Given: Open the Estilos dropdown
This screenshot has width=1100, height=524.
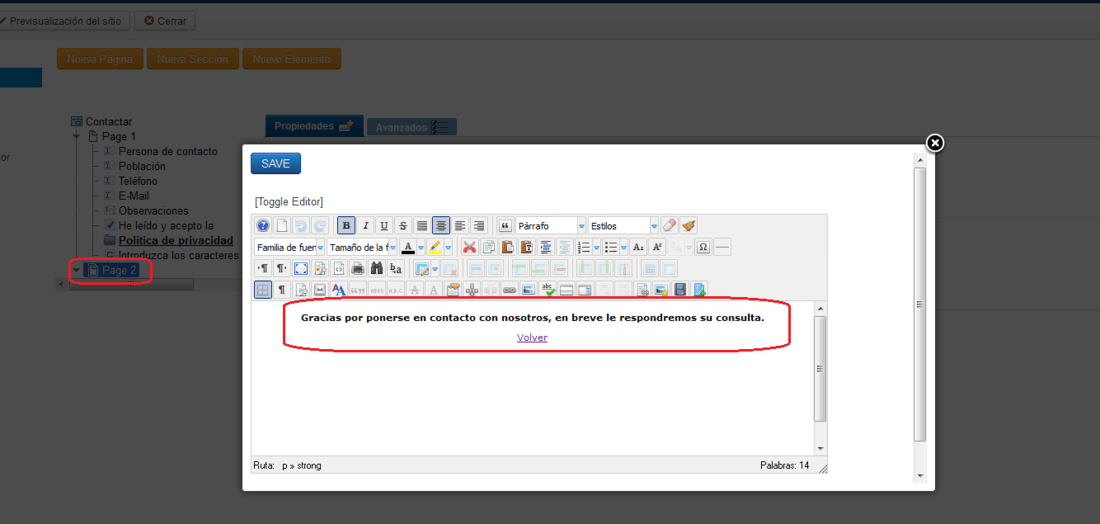Looking at the screenshot, I should pos(623,226).
